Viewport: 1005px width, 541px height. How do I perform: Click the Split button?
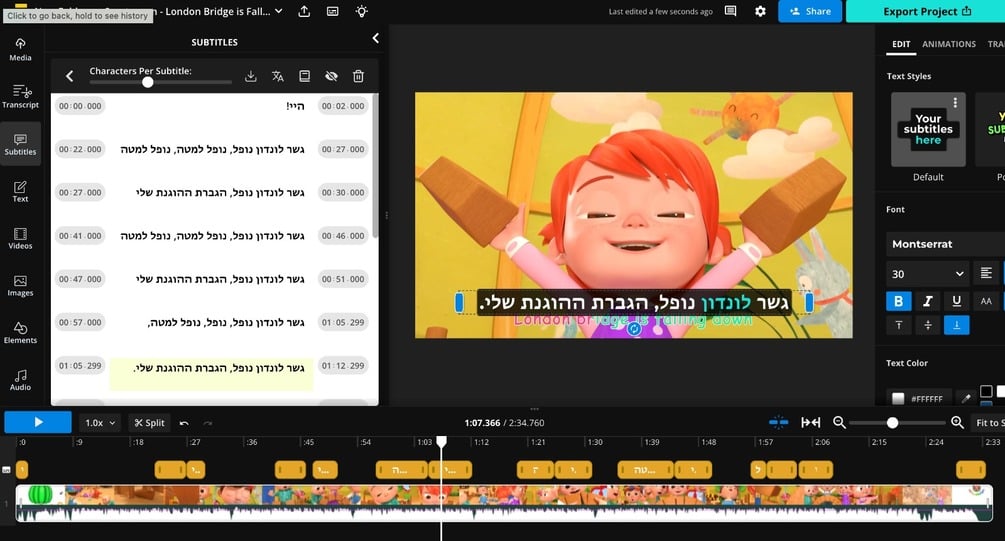point(149,423)
